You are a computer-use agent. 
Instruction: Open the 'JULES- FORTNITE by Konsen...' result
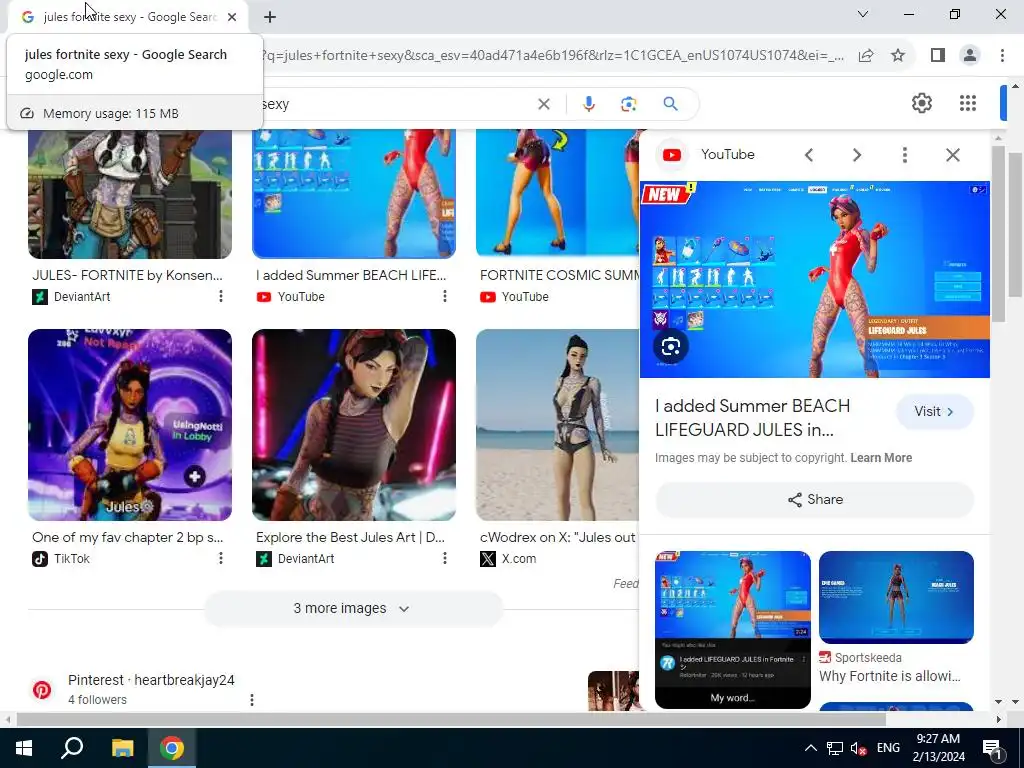(x=127, y=276)
